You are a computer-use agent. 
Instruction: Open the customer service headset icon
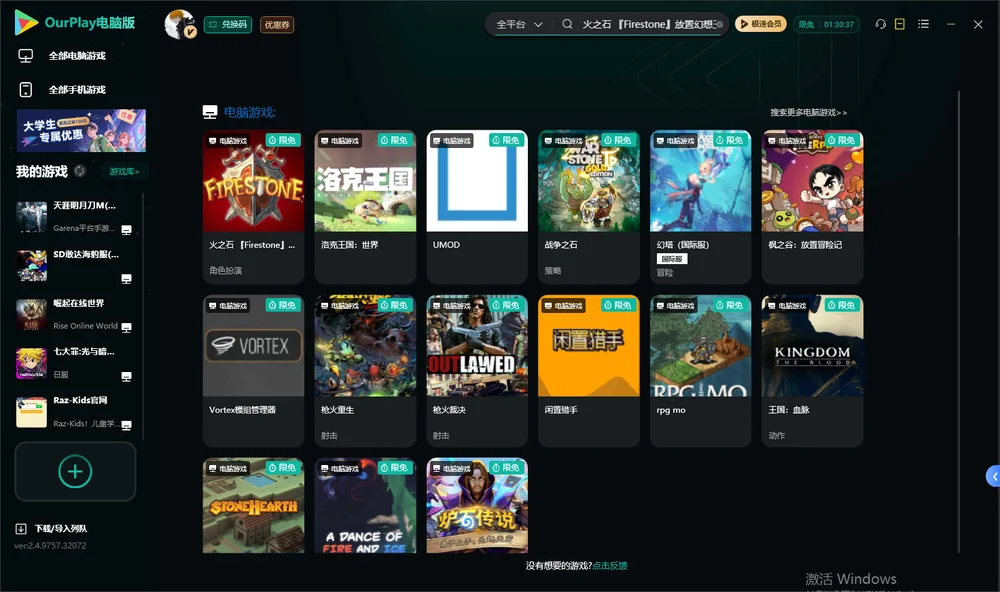tap(880, 24)
